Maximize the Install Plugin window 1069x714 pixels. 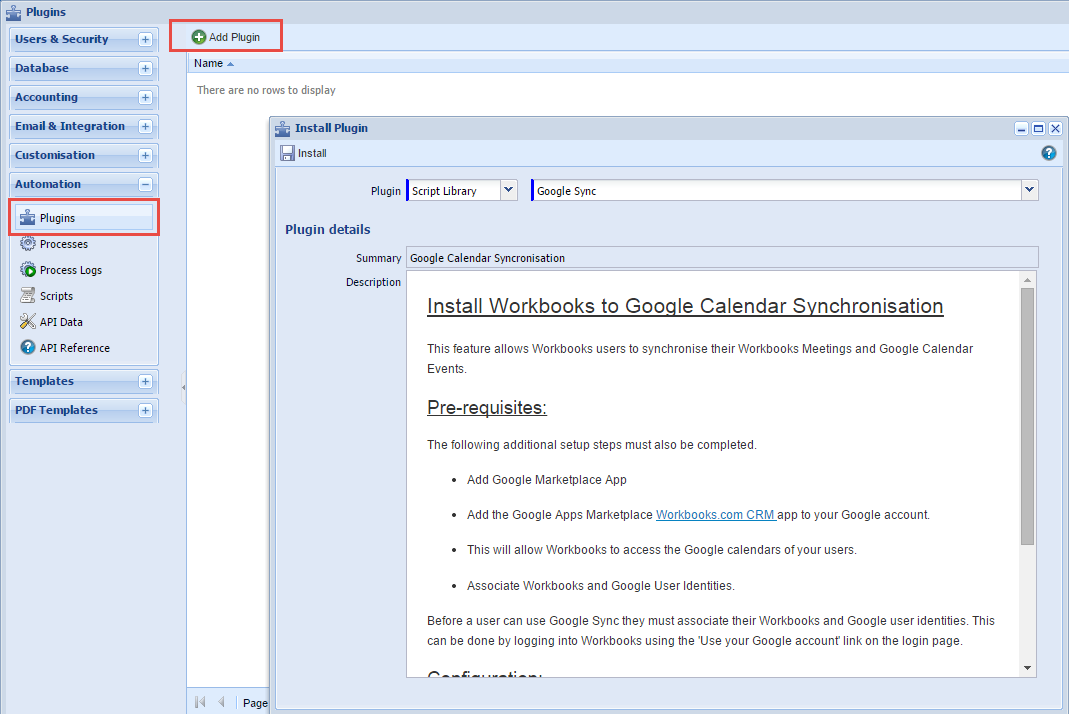[1038, 128]
